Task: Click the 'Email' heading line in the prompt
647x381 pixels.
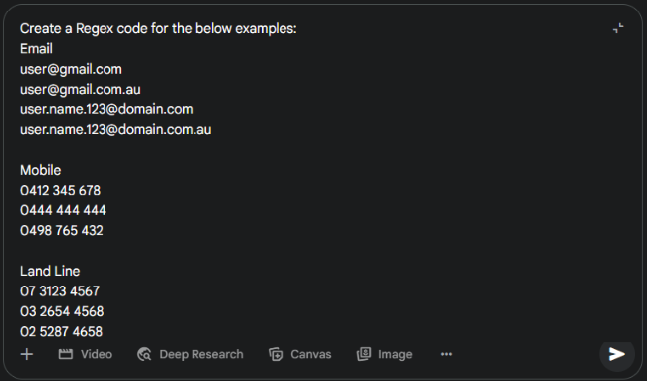Action: click(36, 49)
